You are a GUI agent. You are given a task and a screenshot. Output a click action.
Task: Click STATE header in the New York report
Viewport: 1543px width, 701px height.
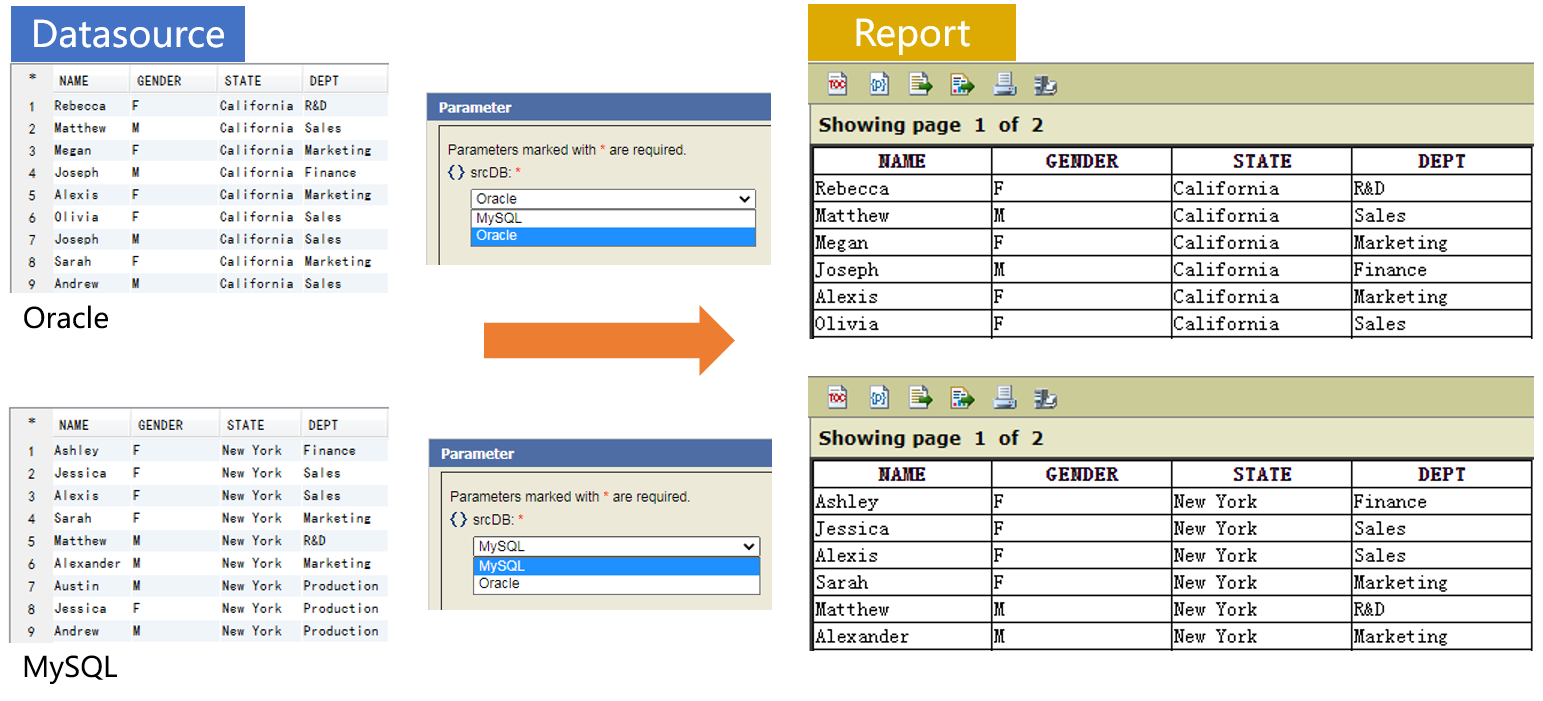click(1262, 474)
